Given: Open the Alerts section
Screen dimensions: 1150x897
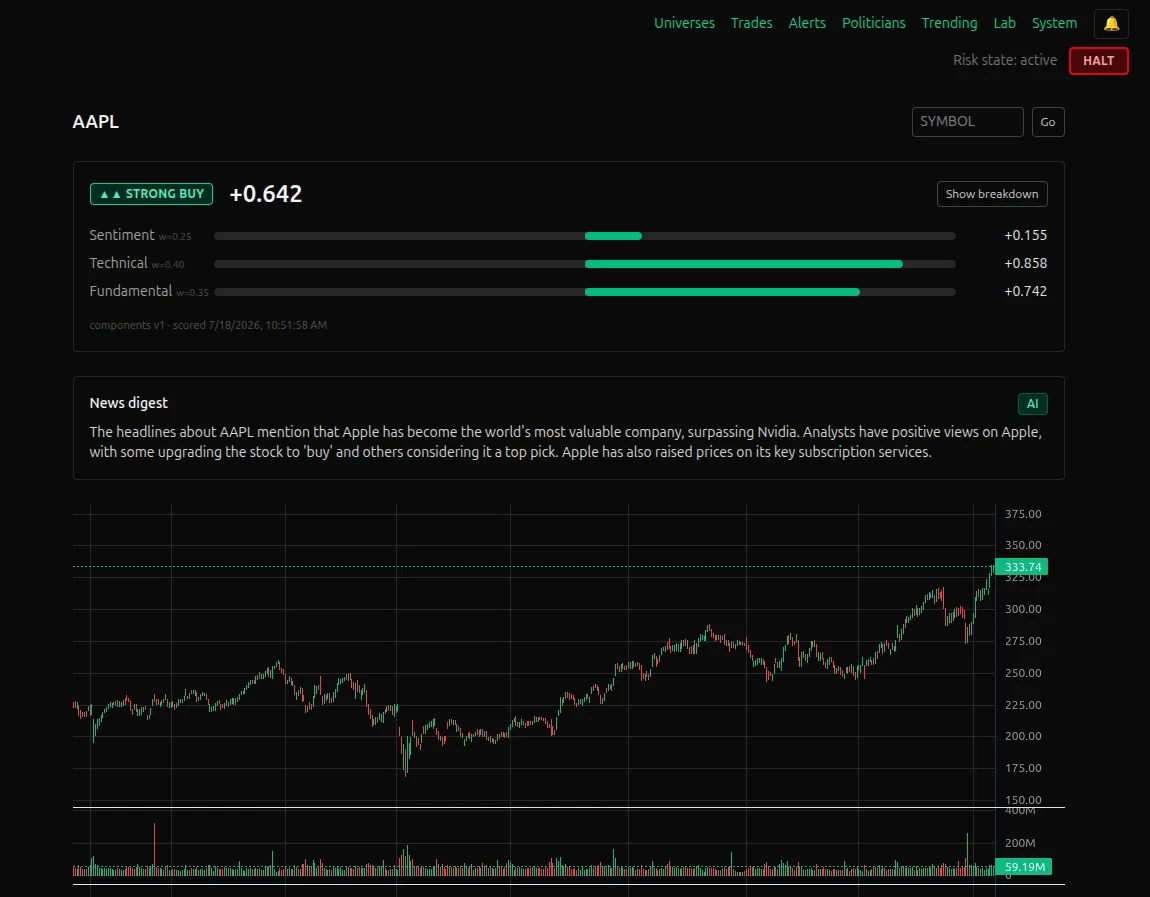Looking at the screenshot, I should click(x=807, y=23).
